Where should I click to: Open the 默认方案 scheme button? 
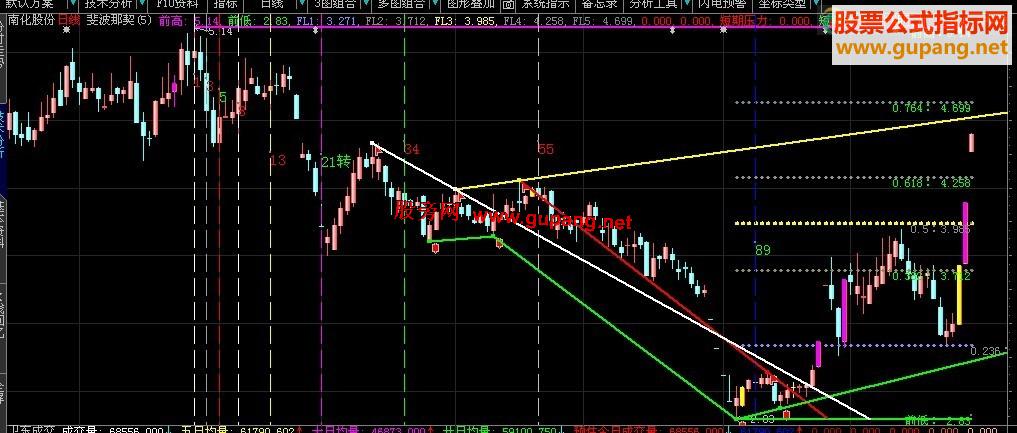[x=30, y=4]
